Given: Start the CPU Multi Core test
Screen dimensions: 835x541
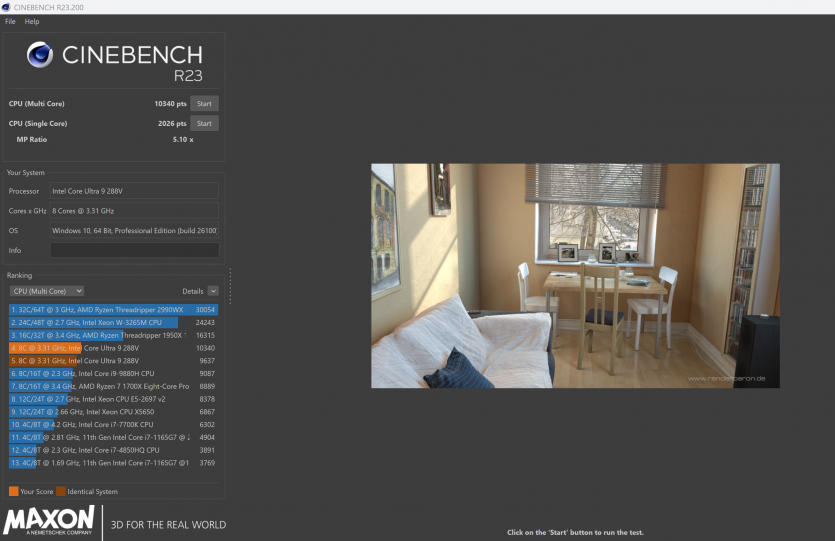Looking at the screenshot, I should tap(204, 103).
